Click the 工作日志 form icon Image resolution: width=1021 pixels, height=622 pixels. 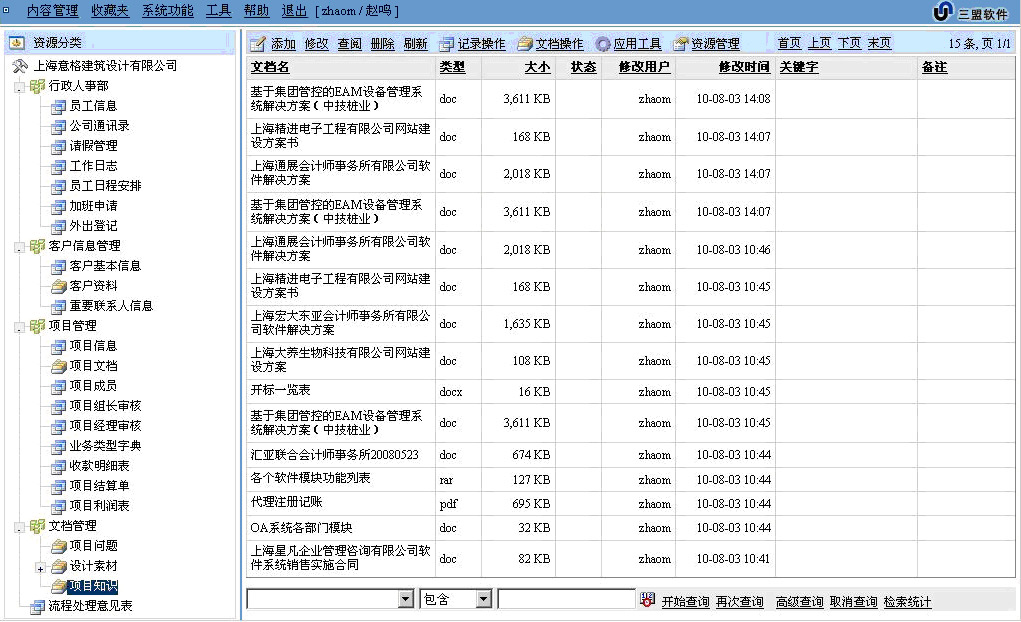tap(59, 166)
